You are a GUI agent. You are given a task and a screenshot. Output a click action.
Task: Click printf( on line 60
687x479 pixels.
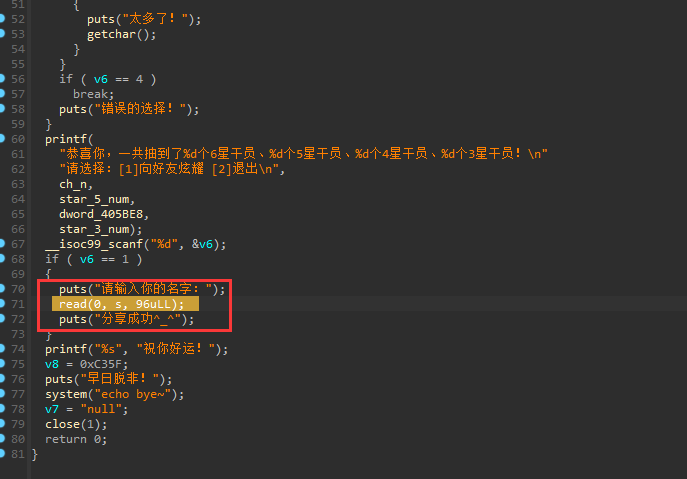pos(69,139)
